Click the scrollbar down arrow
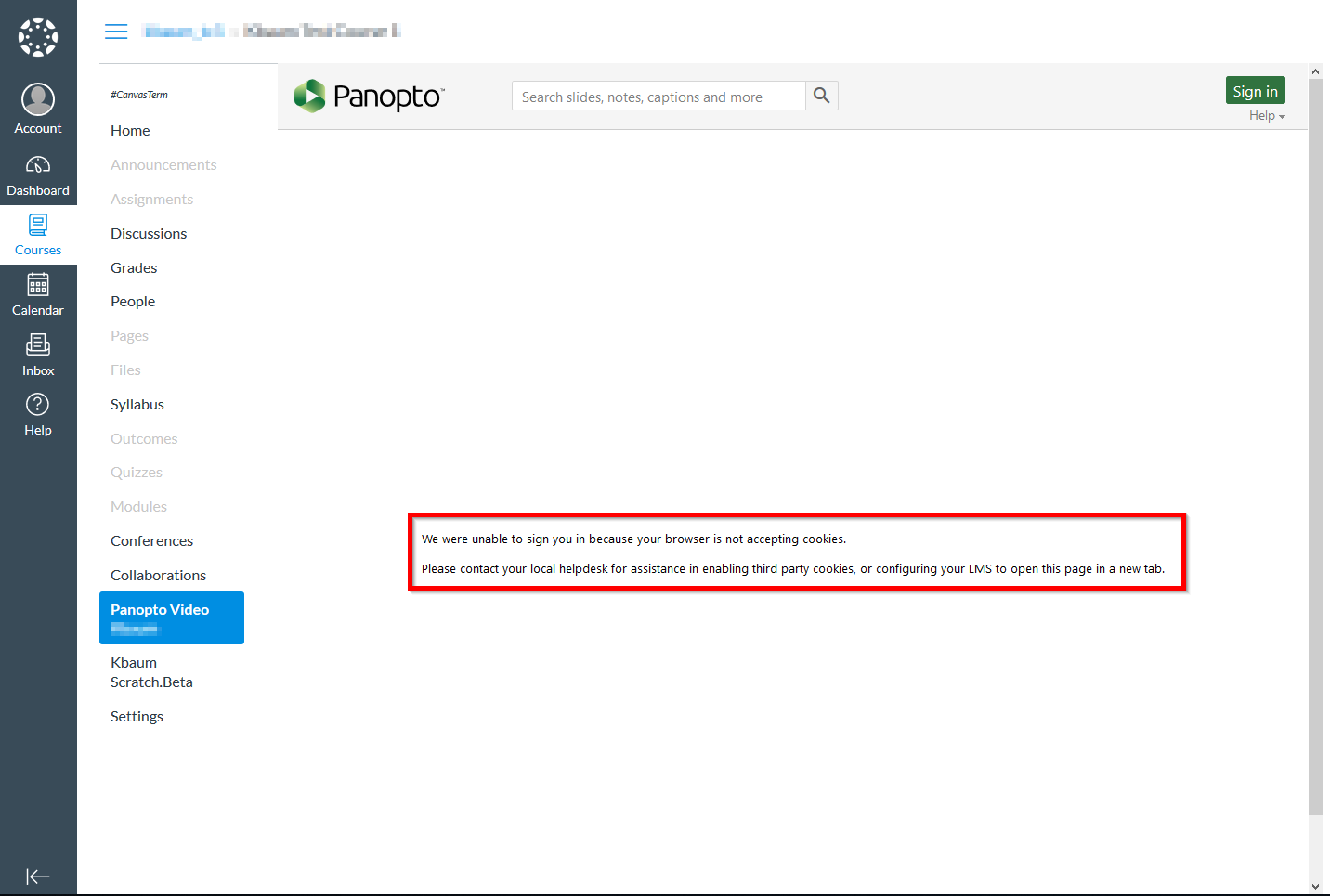 [1315, 887]
